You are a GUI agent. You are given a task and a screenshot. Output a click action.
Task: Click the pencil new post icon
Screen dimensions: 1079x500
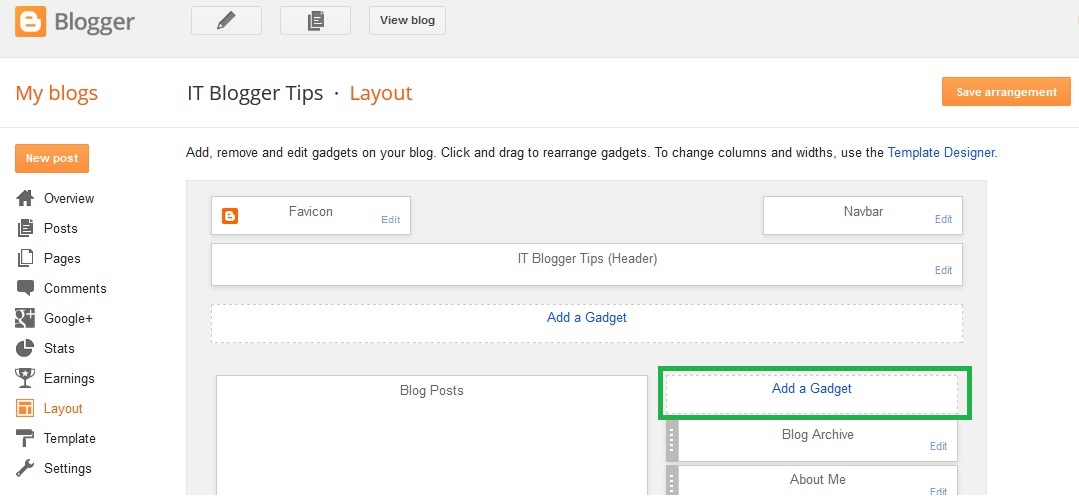[226, 21]
